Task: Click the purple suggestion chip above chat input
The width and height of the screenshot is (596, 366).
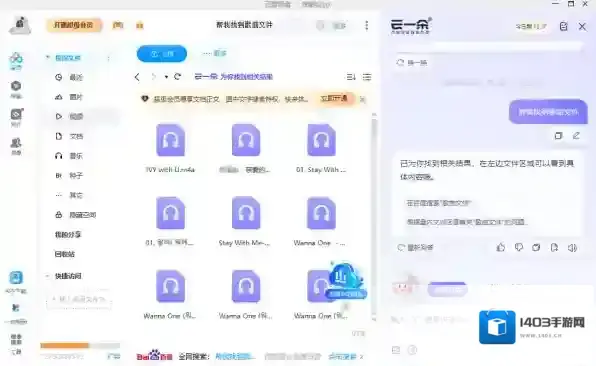Action: pos(447,290)
